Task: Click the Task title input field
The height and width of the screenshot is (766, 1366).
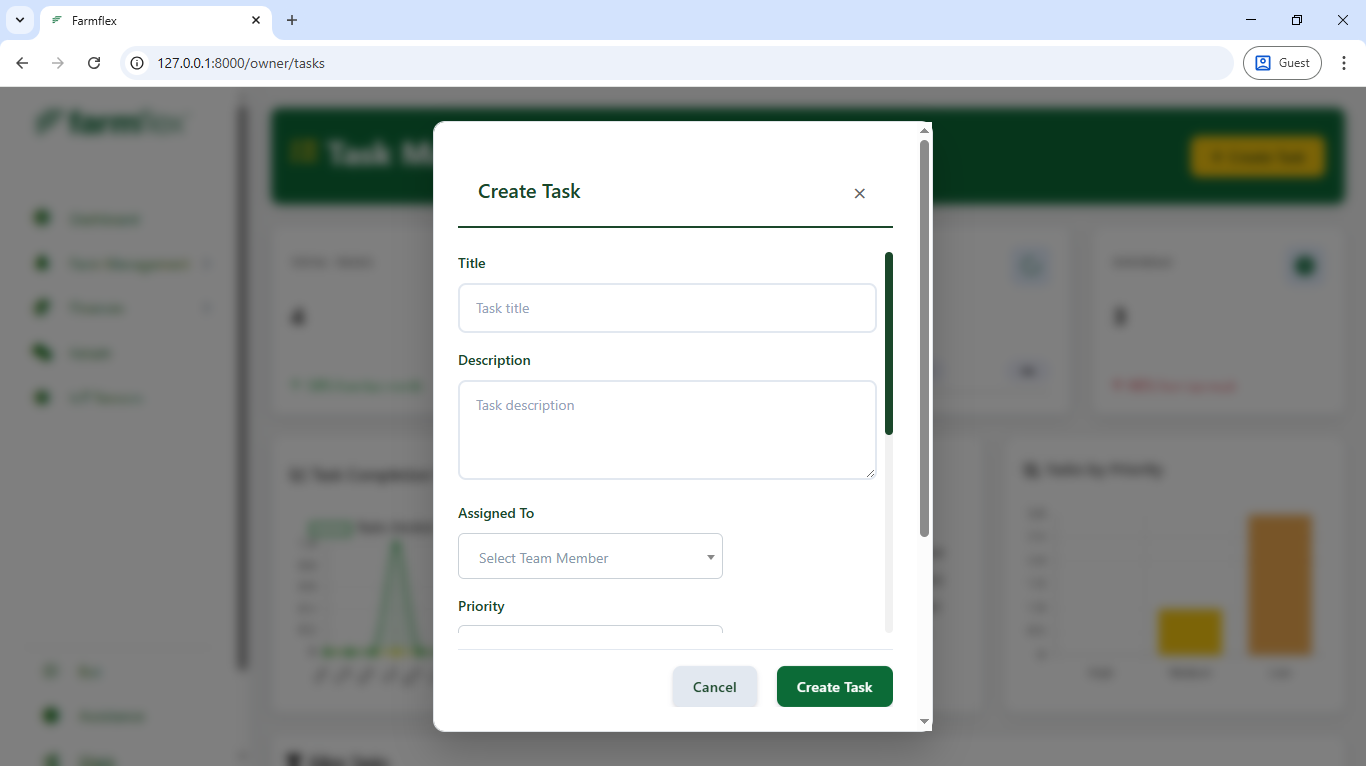Action: pos(667,308)
